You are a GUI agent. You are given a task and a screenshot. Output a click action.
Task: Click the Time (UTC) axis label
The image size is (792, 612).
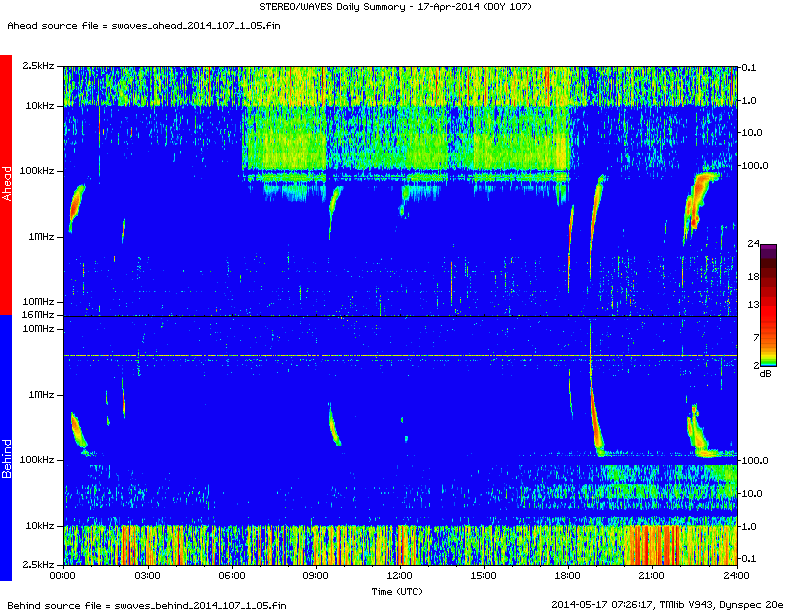tap(397, 591)
